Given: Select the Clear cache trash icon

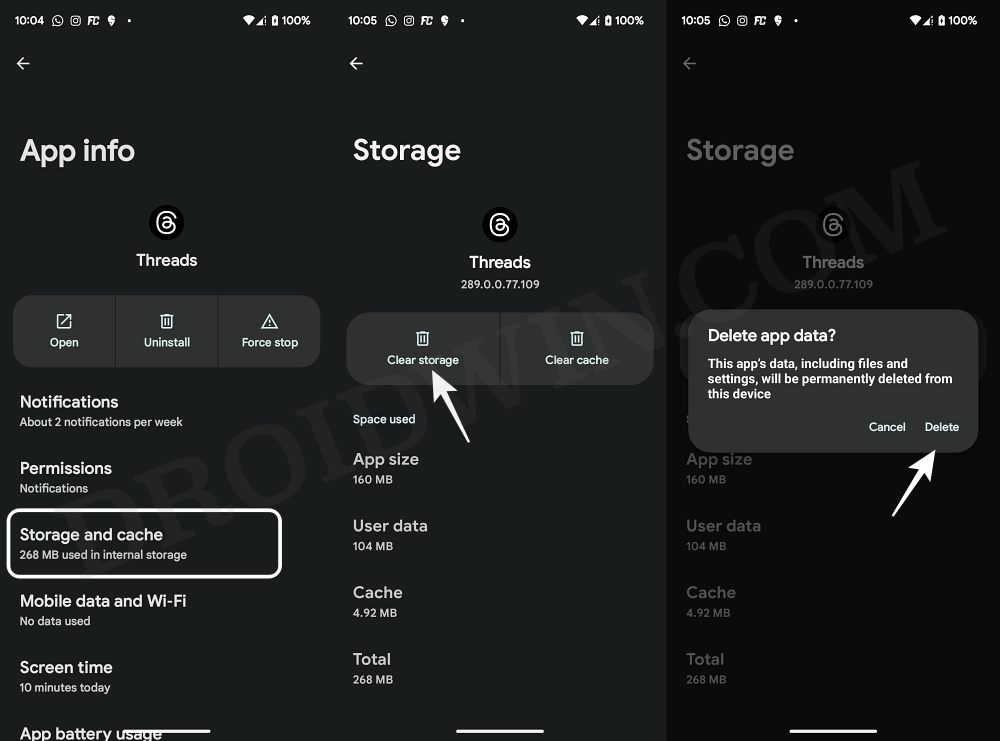Looking at the screenshot, I should (576, 338).
